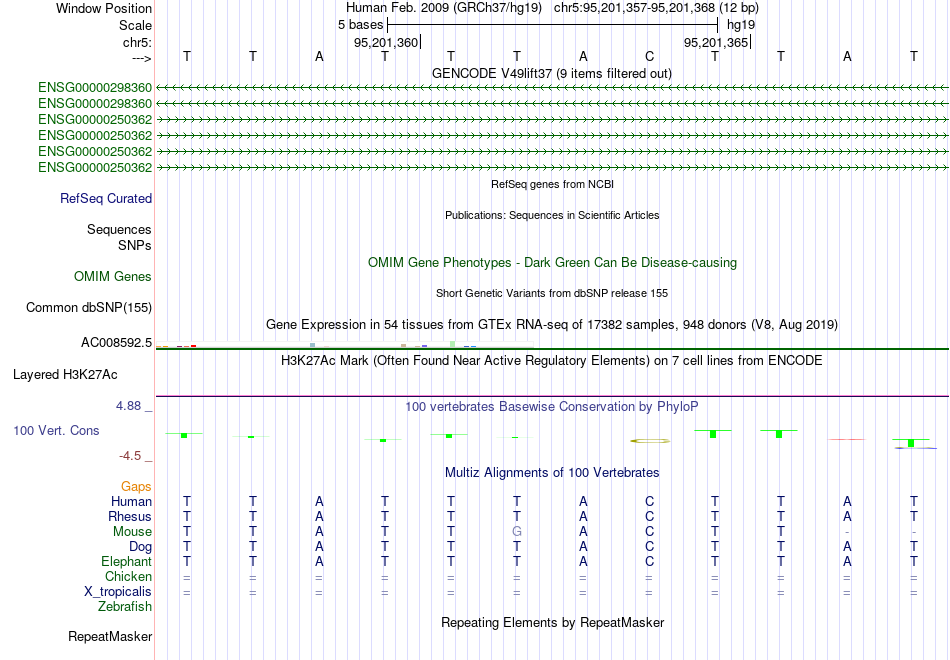
Task: Click the SNPs track label
Action: [135, 245]
